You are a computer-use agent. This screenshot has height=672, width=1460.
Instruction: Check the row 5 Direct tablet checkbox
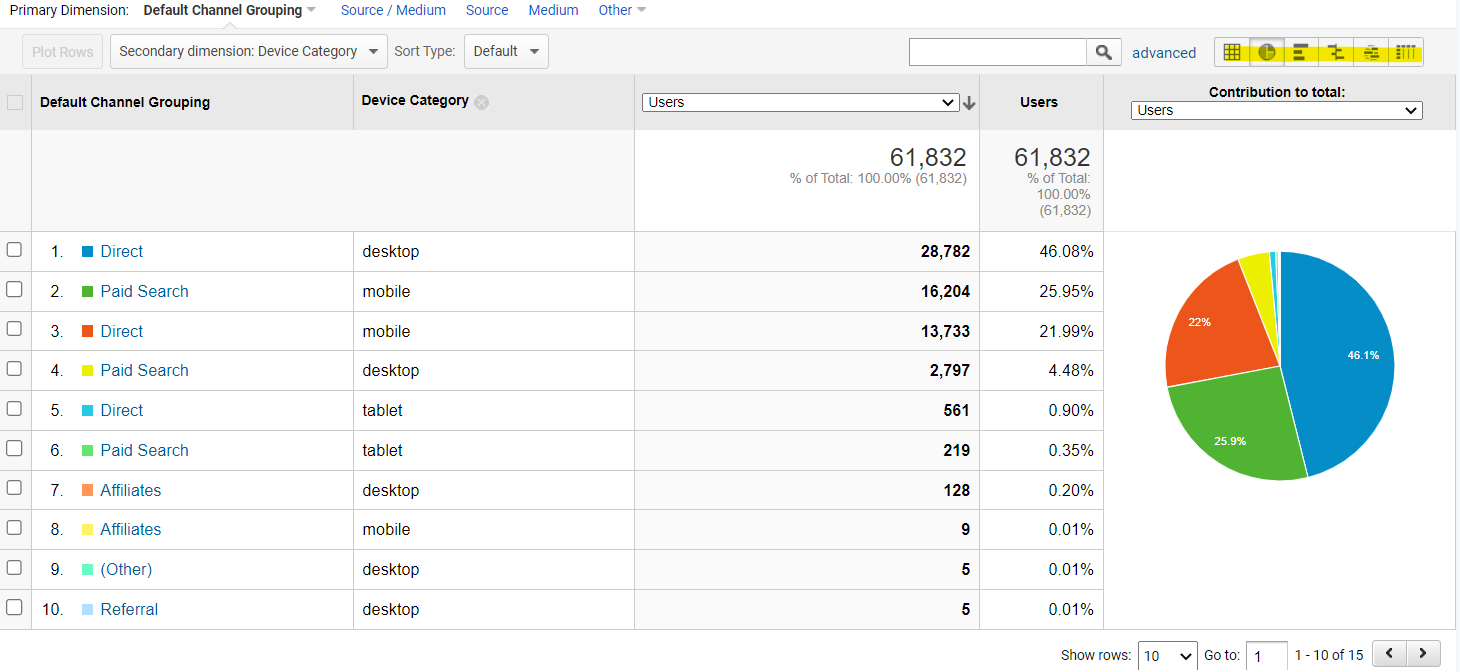tap(15, 409)
